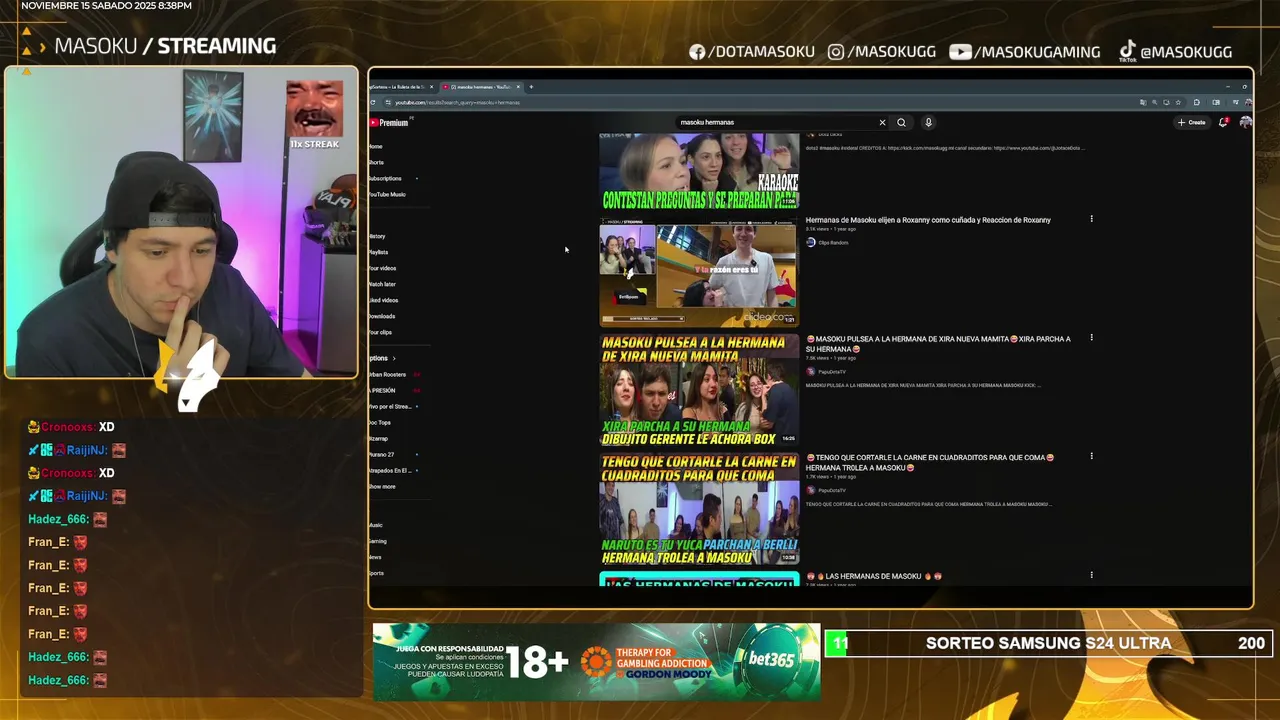Open the browser extensions puzzle icon
Image resolution: width=1280 pixels, height=720 pixels.
[x=1196, y=102]
